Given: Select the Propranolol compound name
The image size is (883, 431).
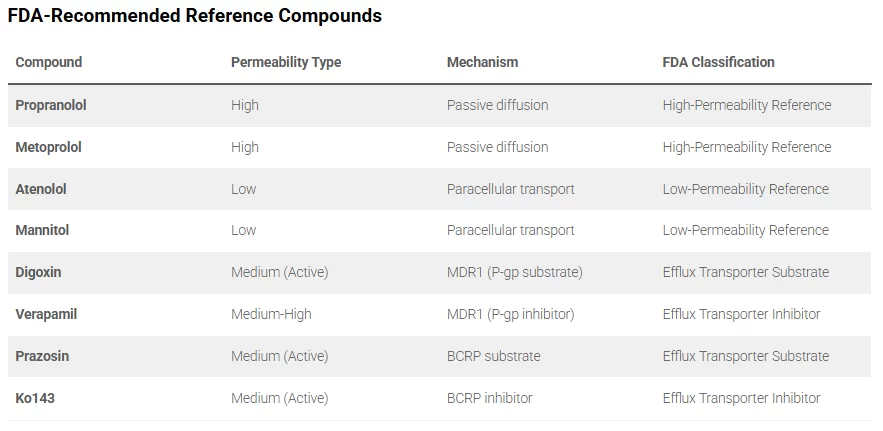Looking at the screenshot, I should tap(51, 105).
